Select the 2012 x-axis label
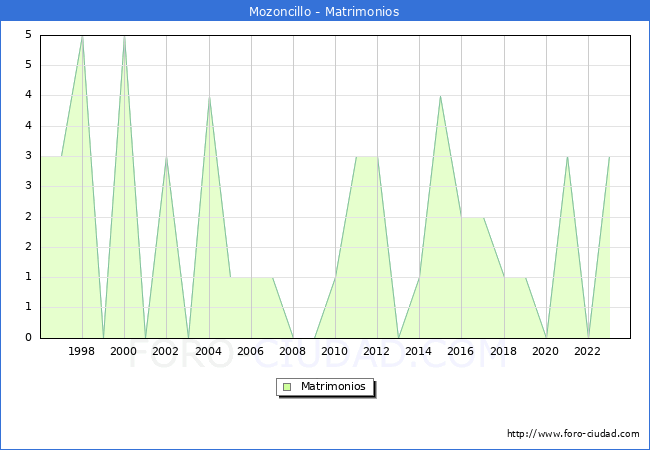Image resolution: width=650 pixels, height=450 pixels. click(x=376, y=351)
